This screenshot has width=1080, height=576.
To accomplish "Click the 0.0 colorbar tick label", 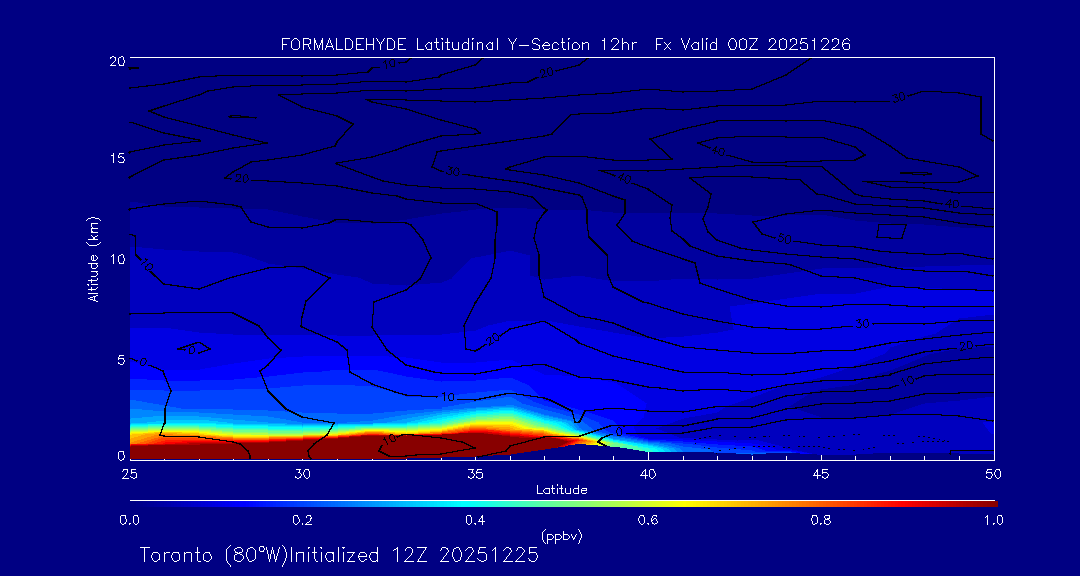I will pos(129,520).
